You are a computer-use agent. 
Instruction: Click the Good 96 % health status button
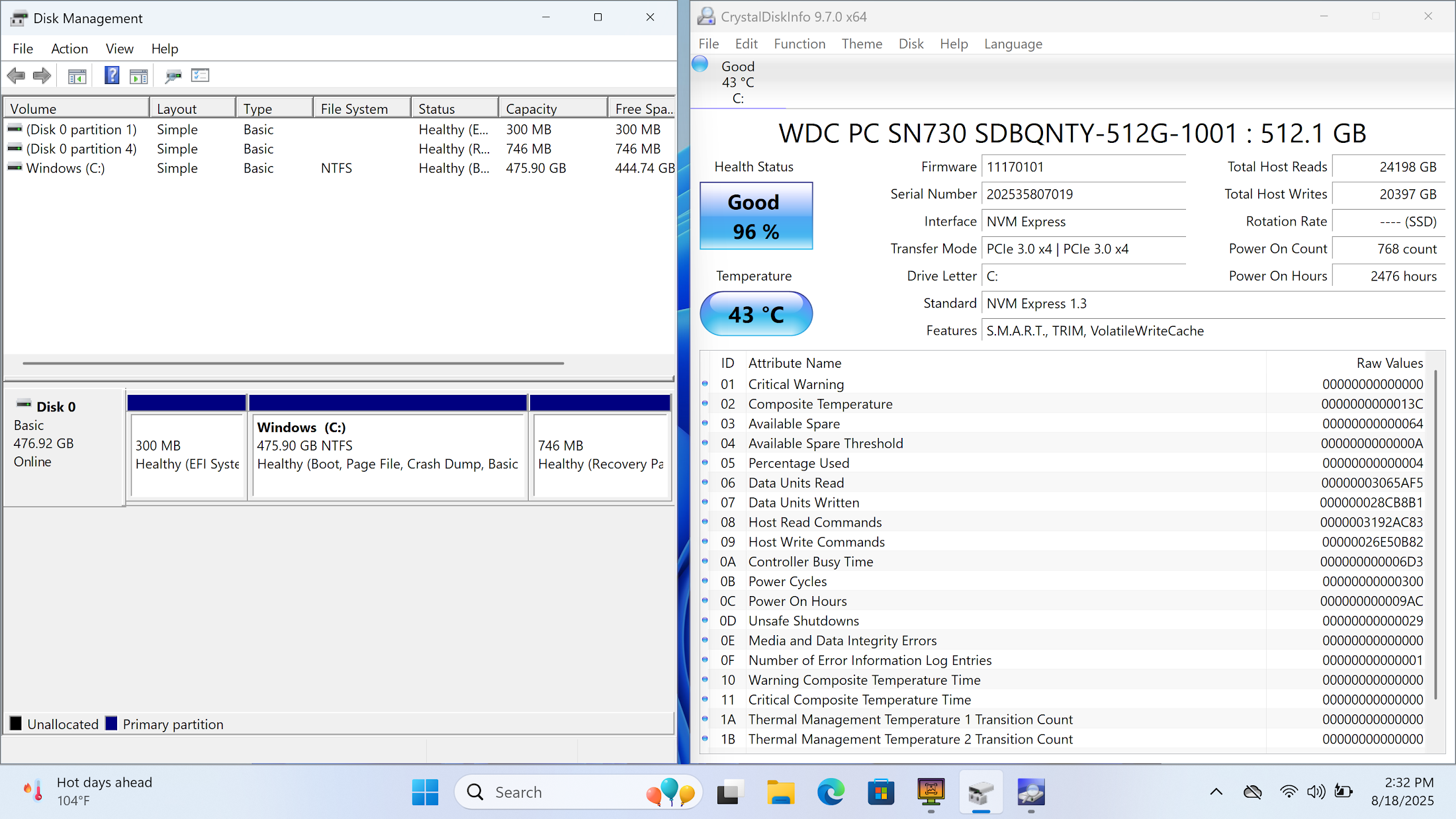click(756, 216)
